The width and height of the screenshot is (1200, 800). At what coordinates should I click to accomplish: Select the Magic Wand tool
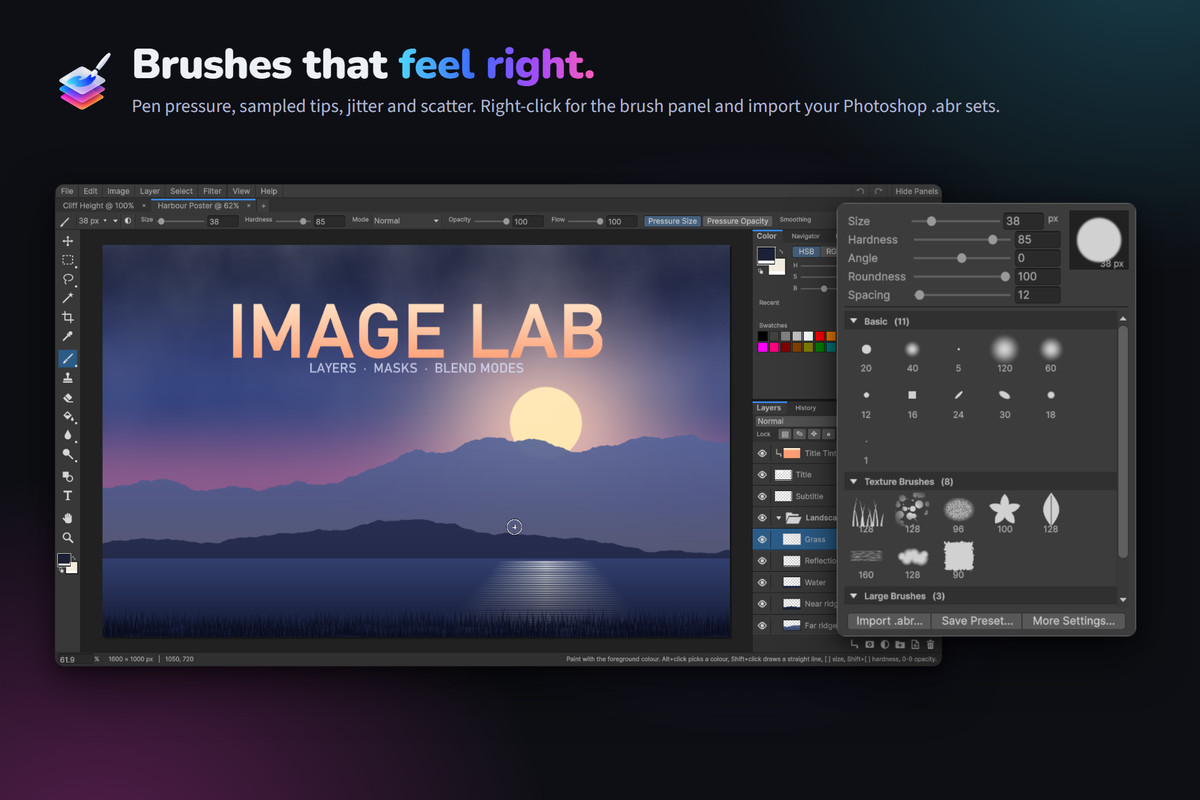(x=68, y=298)
